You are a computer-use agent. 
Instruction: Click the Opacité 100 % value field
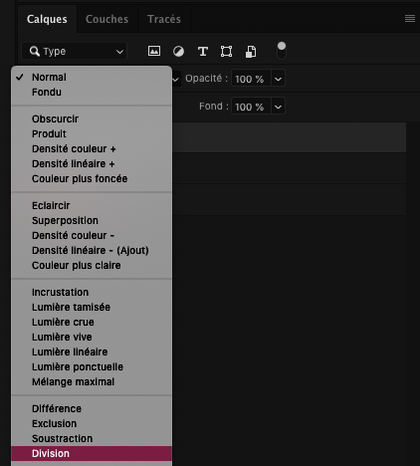pos(251,79)
